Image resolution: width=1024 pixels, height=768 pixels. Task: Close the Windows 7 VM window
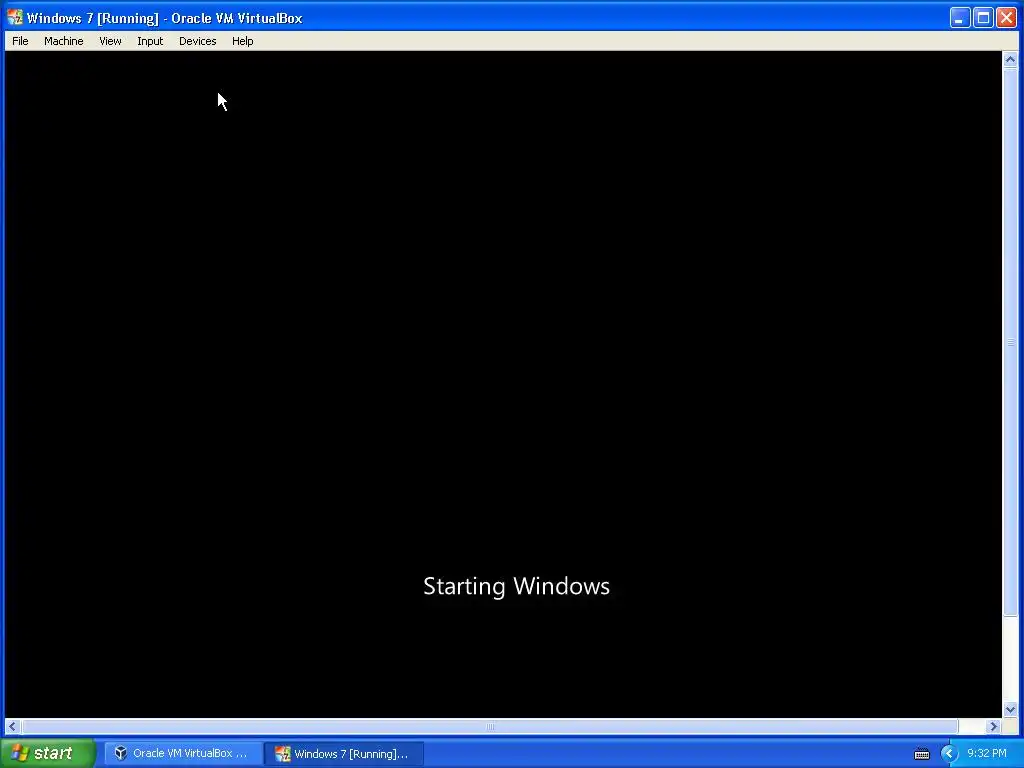[1006, 18]
